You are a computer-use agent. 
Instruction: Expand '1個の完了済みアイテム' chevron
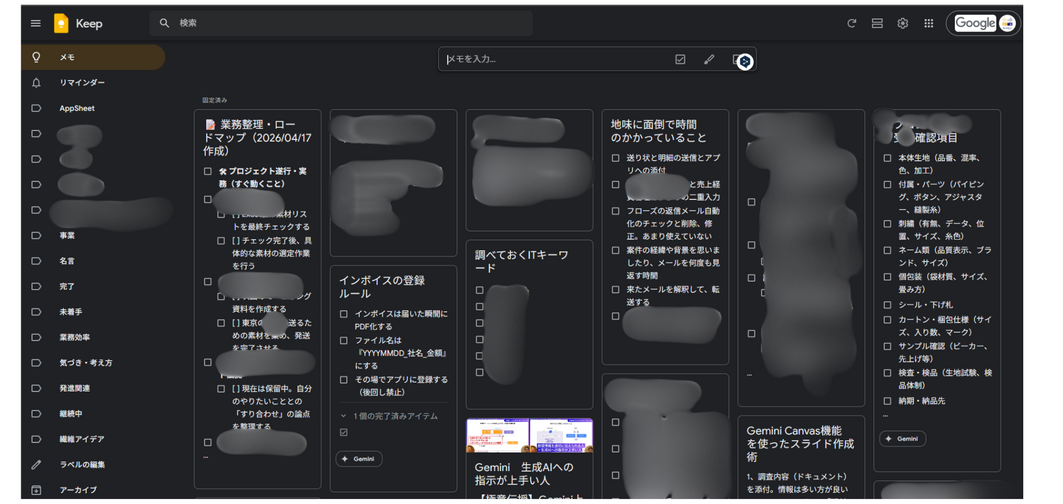coord(343,416)
